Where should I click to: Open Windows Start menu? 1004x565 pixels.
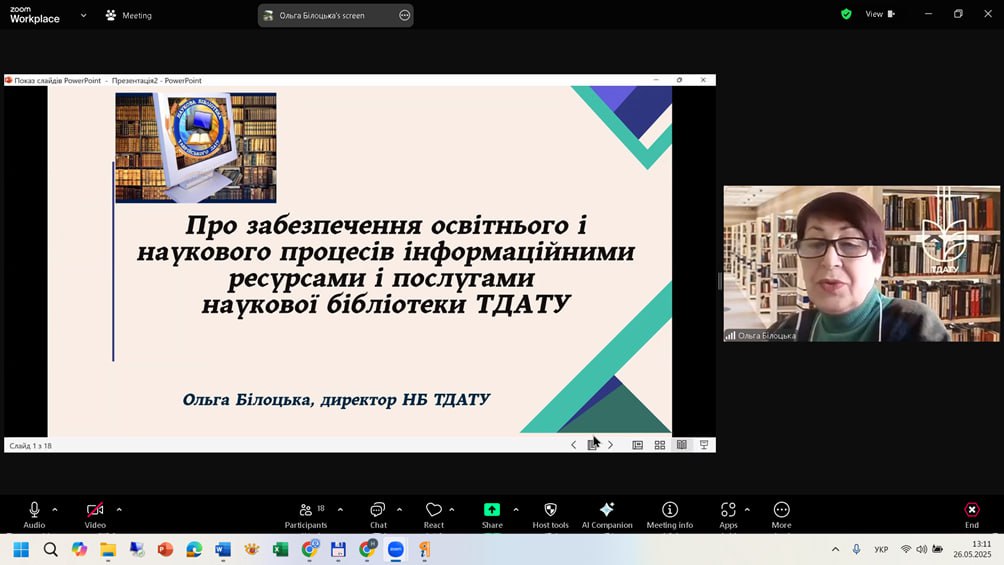(21, 550)
